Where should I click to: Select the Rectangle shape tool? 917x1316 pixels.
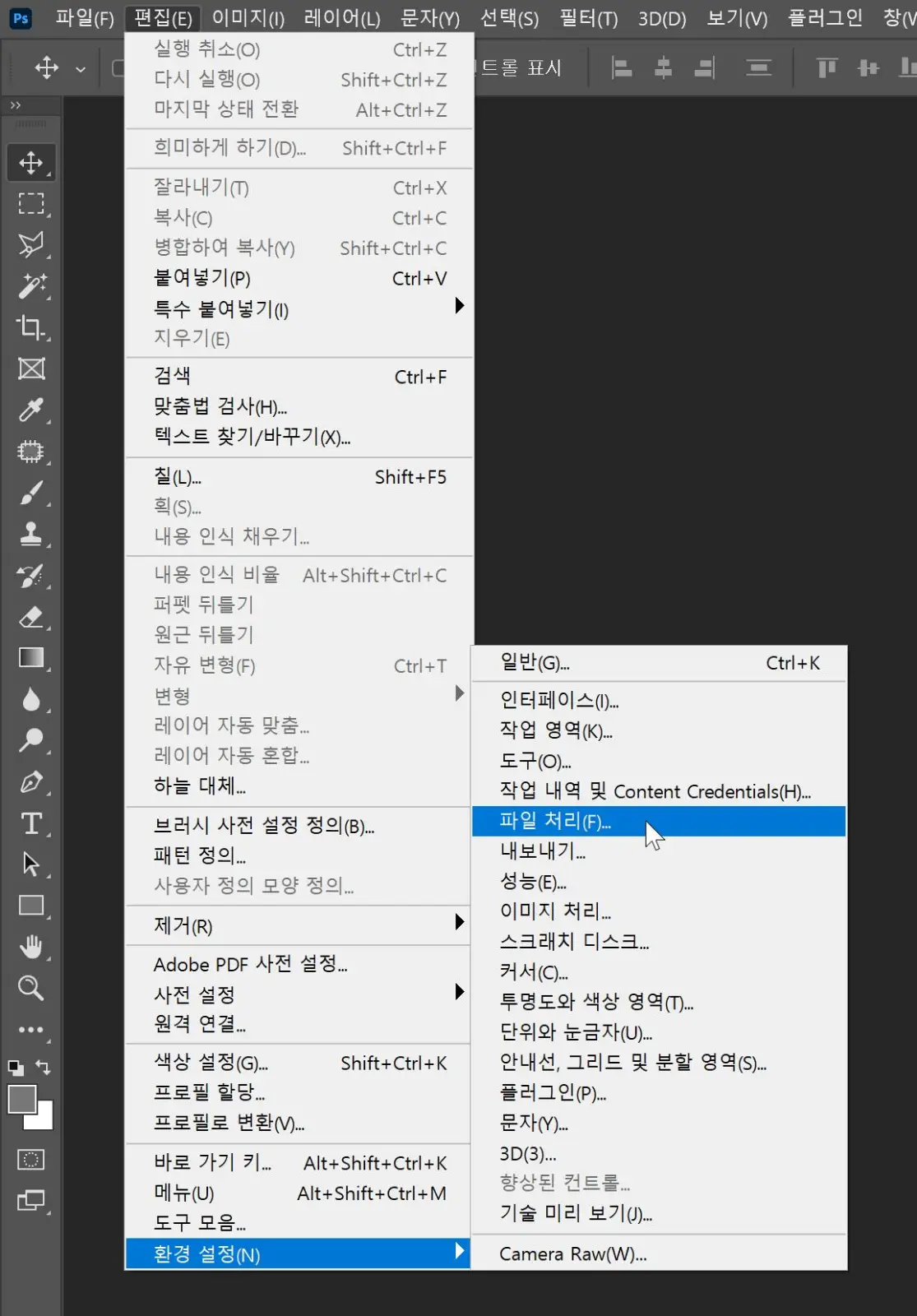pos(31,906)
